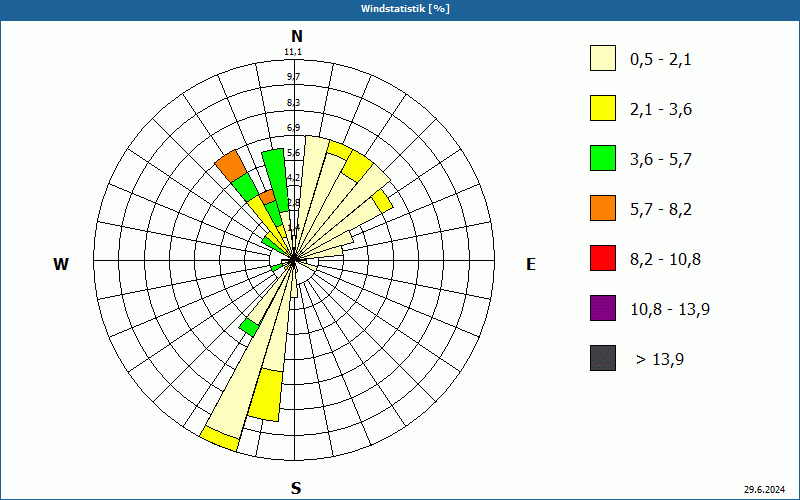800x500 pixels.
Task: Click the date 29.6.2024
Action: click(764, 490)
